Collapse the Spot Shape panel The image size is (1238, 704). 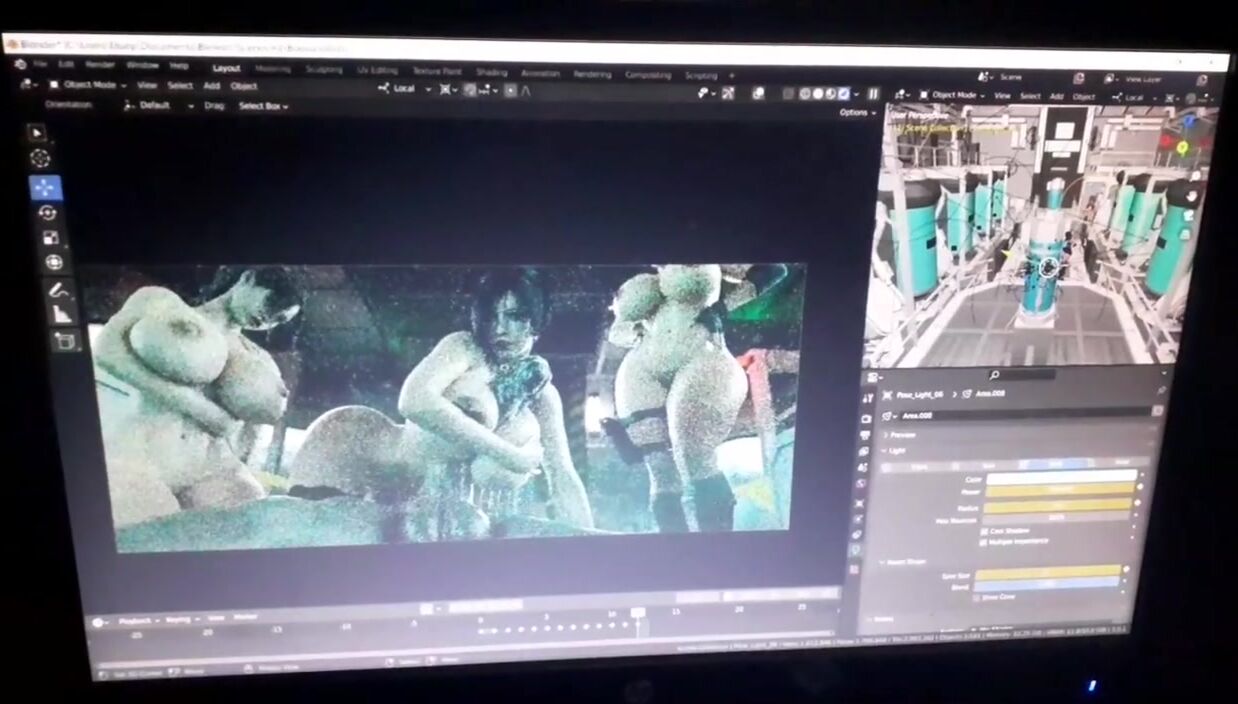(x=882, y=563)
